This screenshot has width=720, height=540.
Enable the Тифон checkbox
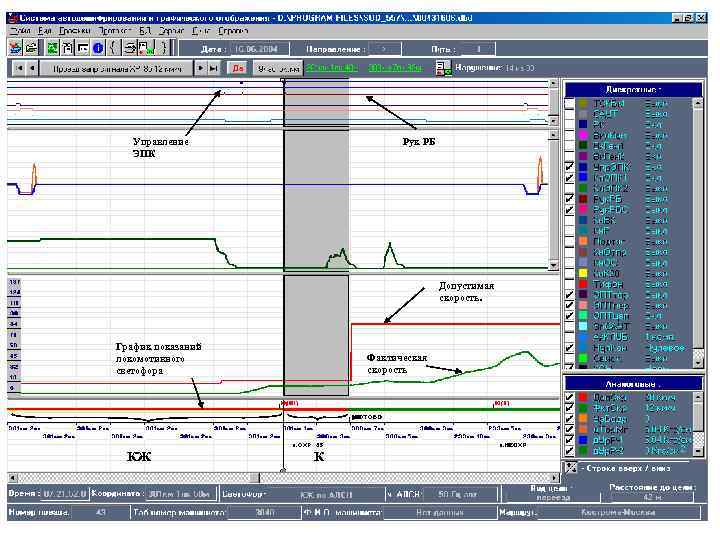pyautogui.click(x=569, y=284)
